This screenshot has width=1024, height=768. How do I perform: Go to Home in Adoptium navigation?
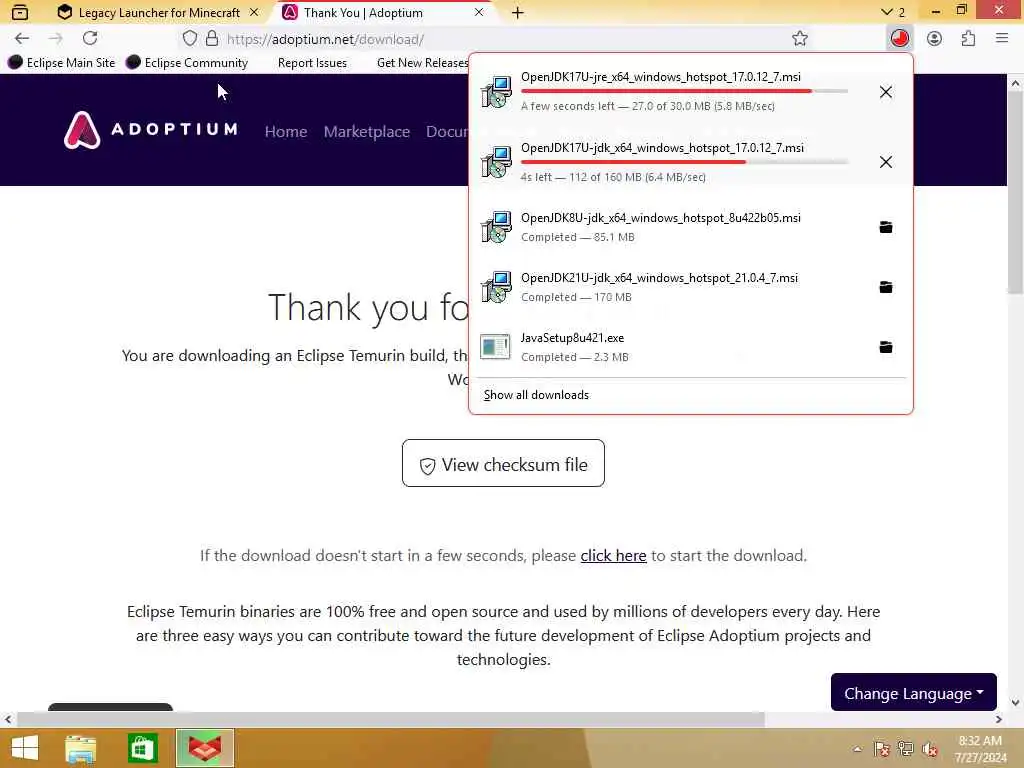click(x=286, y=131)
